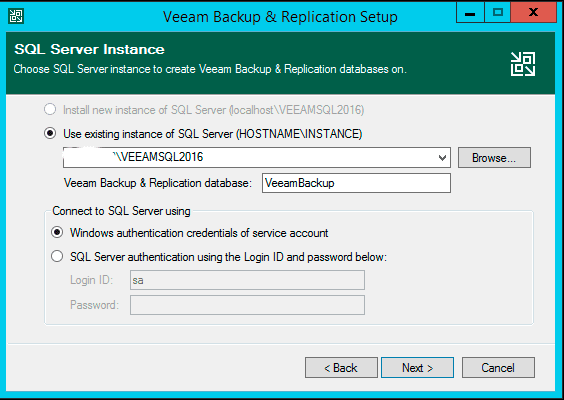Go to the previous step with Back
The height and width of the screenshot is (400, 564).
(x=341, y=368)
